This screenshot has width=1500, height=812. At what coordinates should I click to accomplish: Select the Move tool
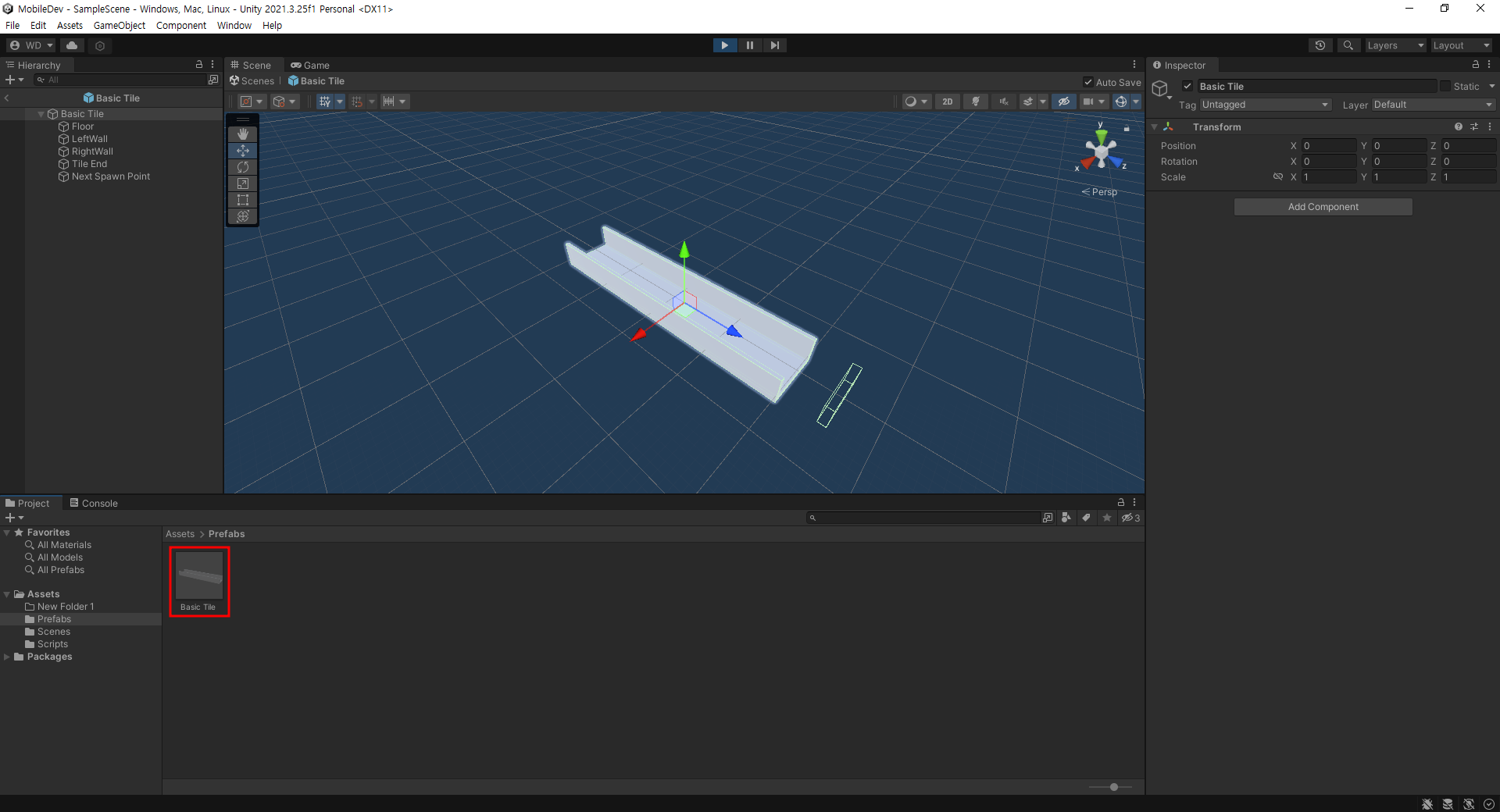pyautogui.click(x=243, y=151)
